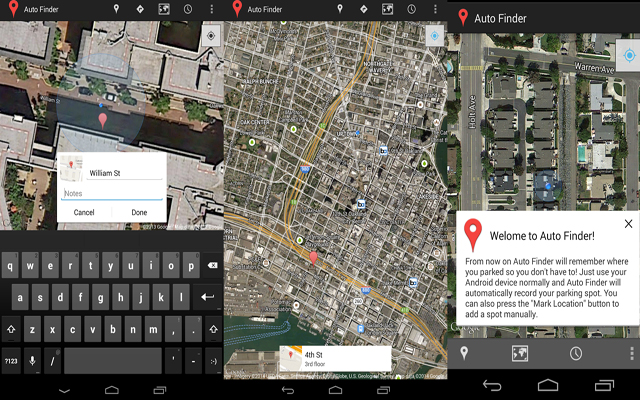
Task: Tap history clock icon in right screen bottom bar
Action: point(576,353)
